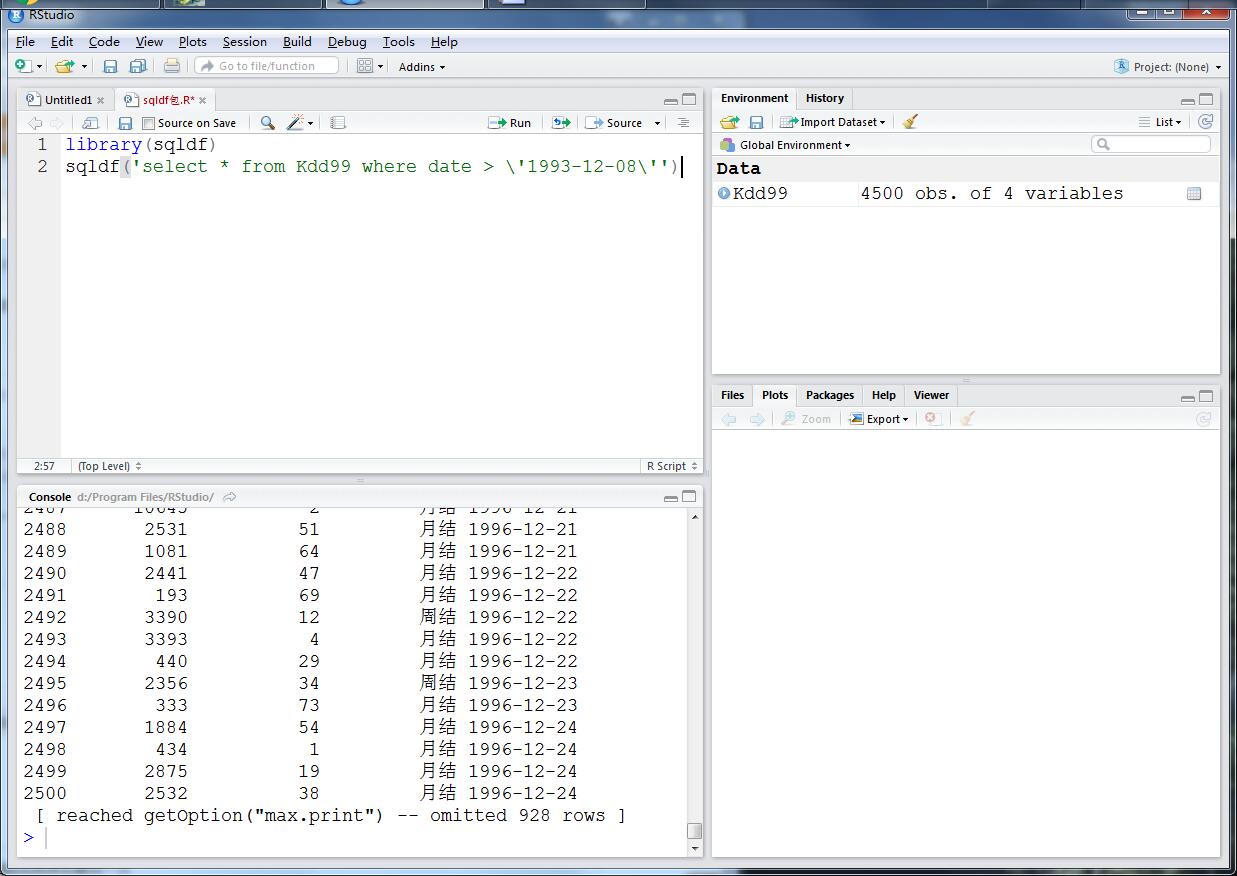Refresh the Environment pane
The height and width of the screenshot is (876, 1237).
pyautogui.click(x=1205, y=122)
